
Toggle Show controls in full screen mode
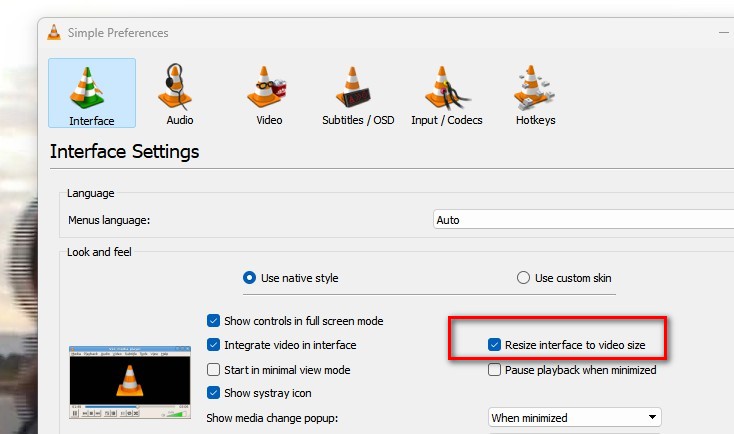click(x=295, y=321)
